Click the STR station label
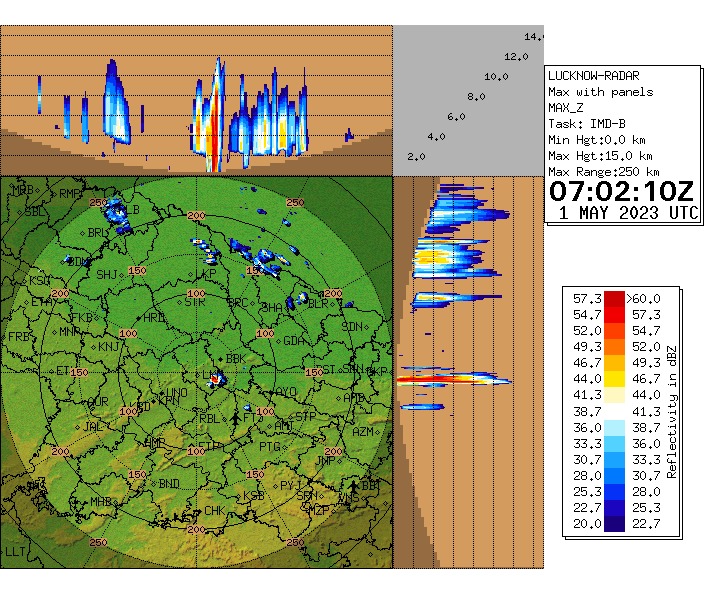 pyautogui.click(x=195, y=302)
